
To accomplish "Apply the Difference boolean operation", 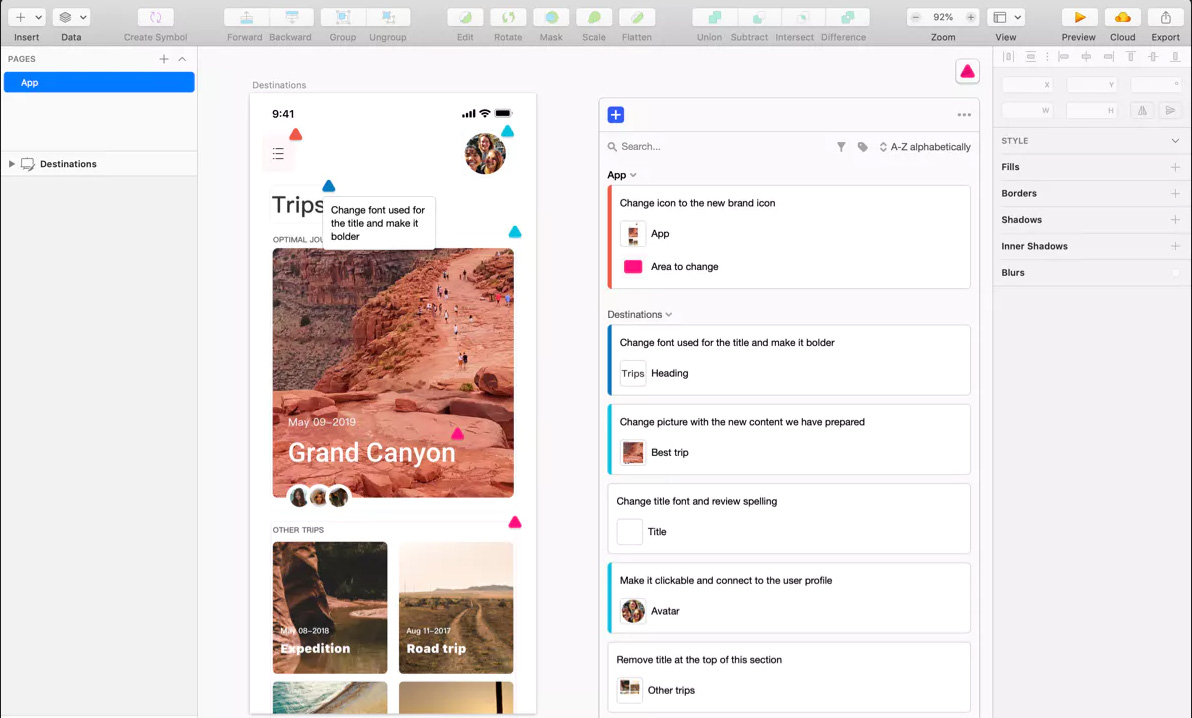I will 847,17.
